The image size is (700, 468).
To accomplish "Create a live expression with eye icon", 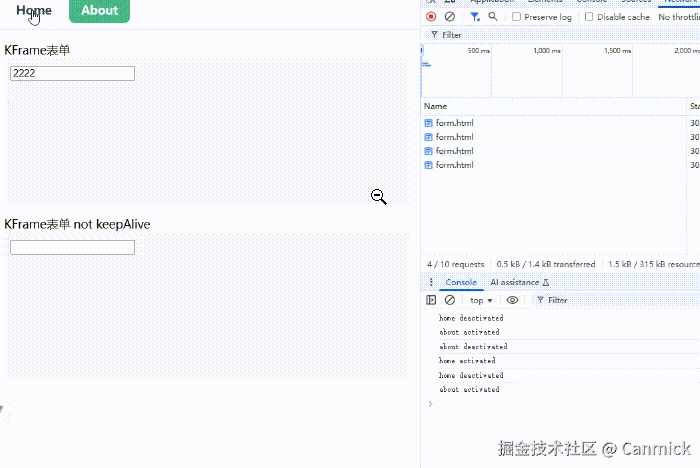I will point(512,300).
